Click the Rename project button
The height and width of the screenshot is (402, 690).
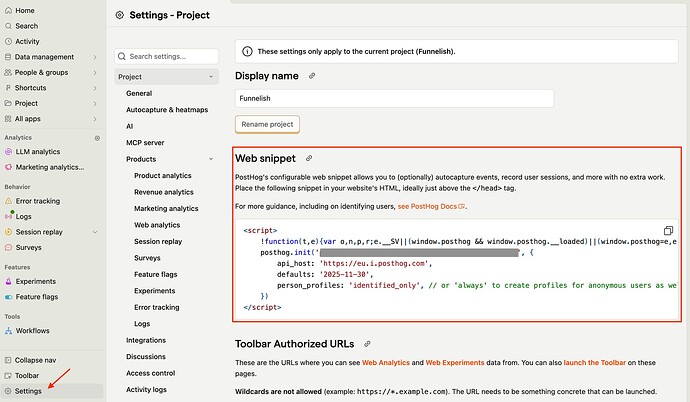click(267, 124)
